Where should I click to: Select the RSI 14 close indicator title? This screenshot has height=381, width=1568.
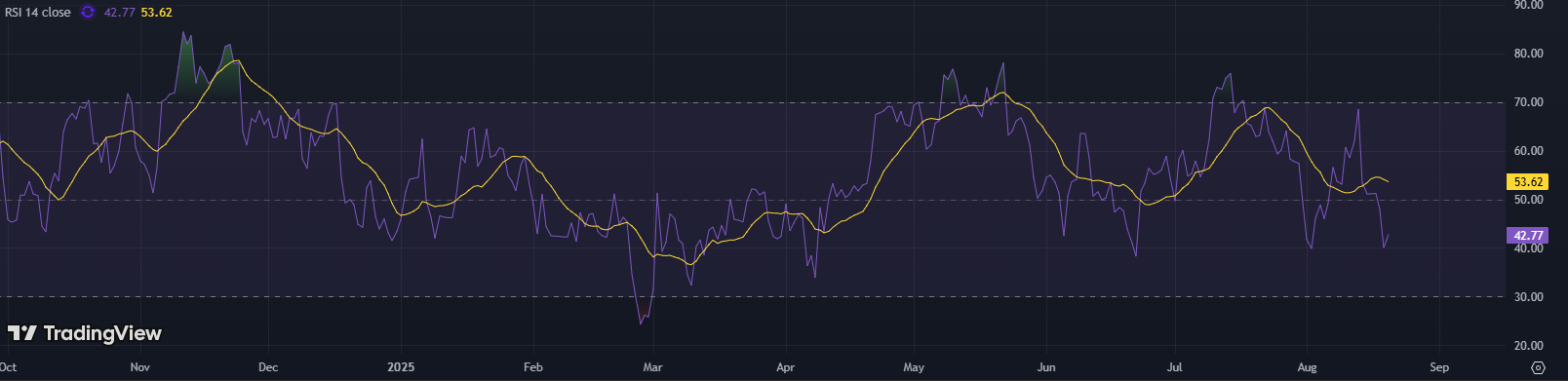pos(38,13)
